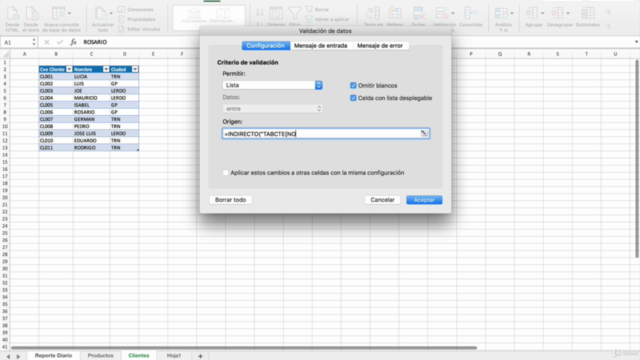Switch to the Mensaje de error tab
Viewport: 640px width, 360px height.
pyautogui.click(x=380, y=46)
